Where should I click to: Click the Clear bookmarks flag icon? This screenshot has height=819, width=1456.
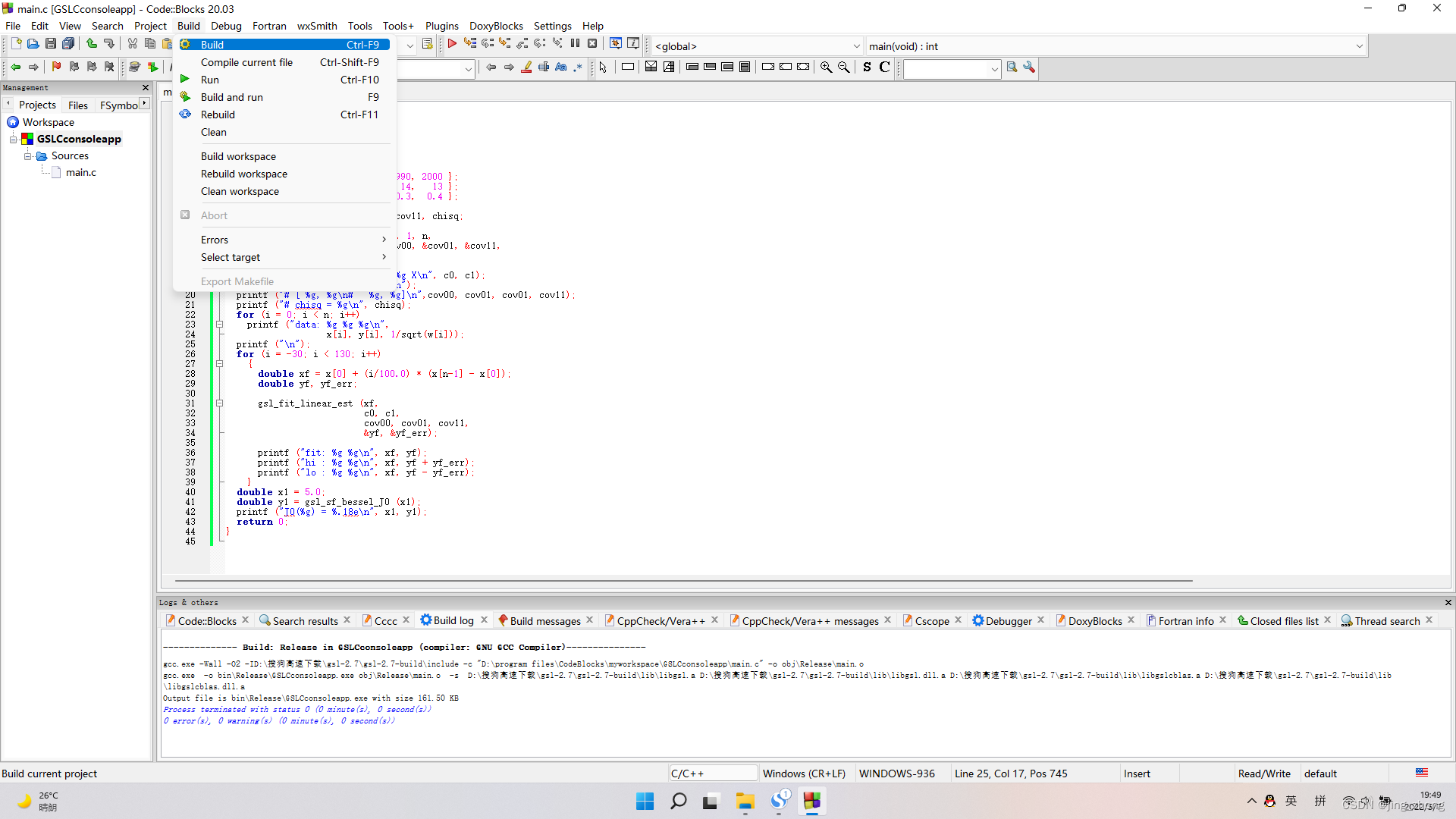click(109, 67)
